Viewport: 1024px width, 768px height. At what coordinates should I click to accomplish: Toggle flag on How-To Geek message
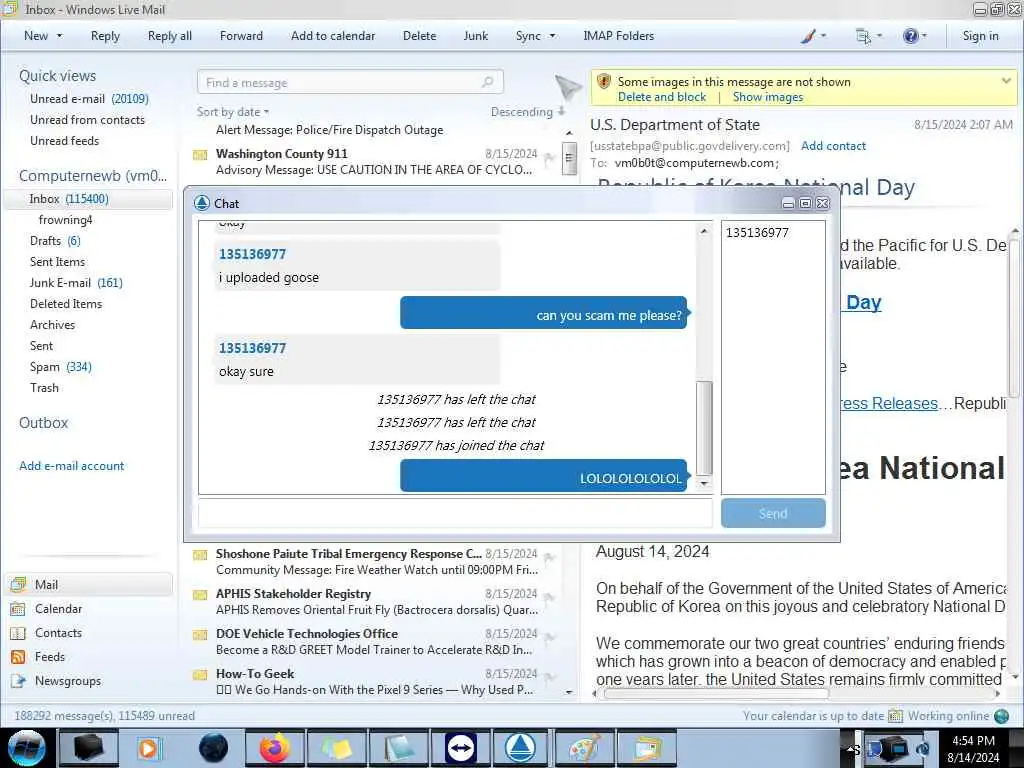click(x=549, y=677)
